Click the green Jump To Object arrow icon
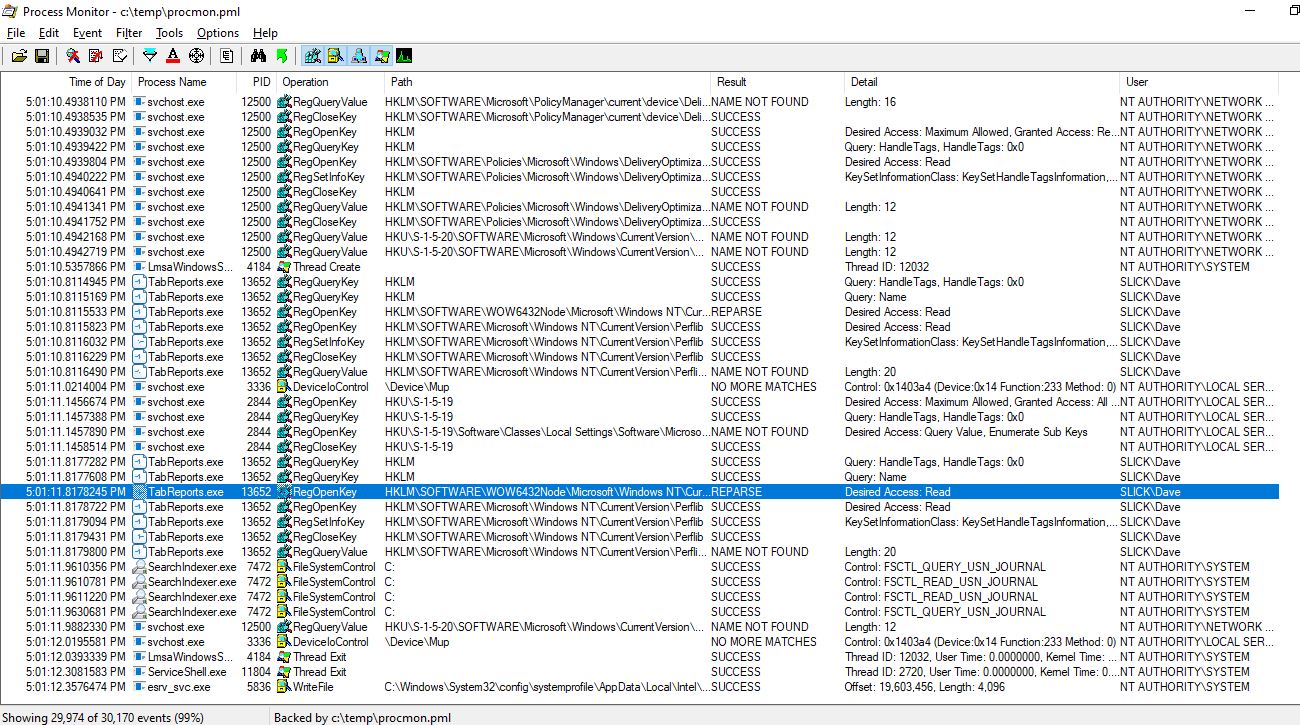The width and height of the screenshot is (1300, 725). (x=282, y=56)
